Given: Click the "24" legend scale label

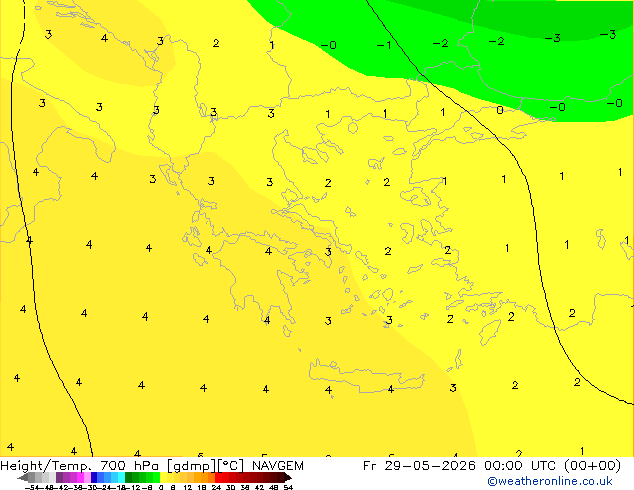Looking at the screenshot, I should 216,487.
